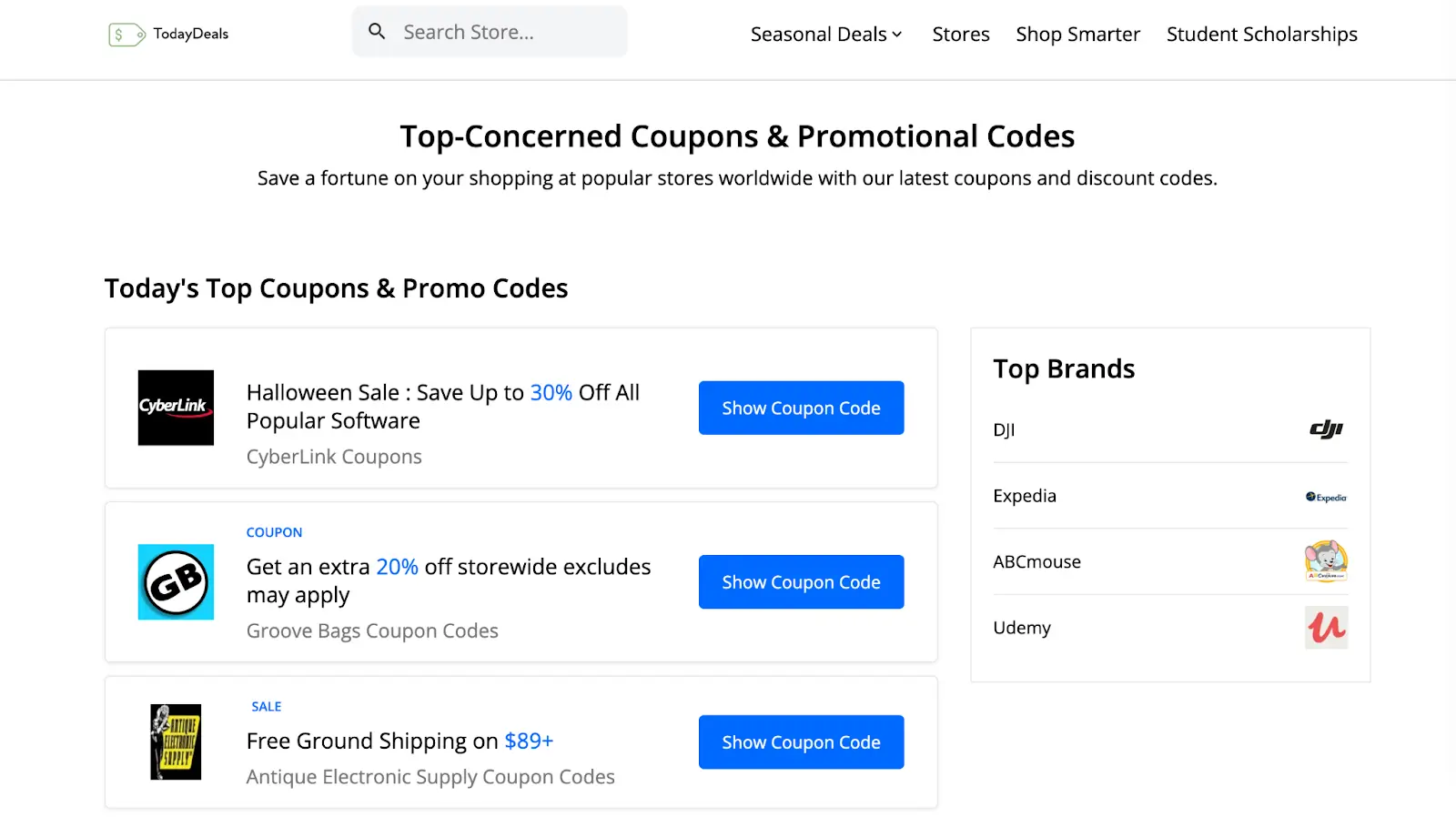
Task: Select the DJI brand logo
Action: coord(1325,429)
